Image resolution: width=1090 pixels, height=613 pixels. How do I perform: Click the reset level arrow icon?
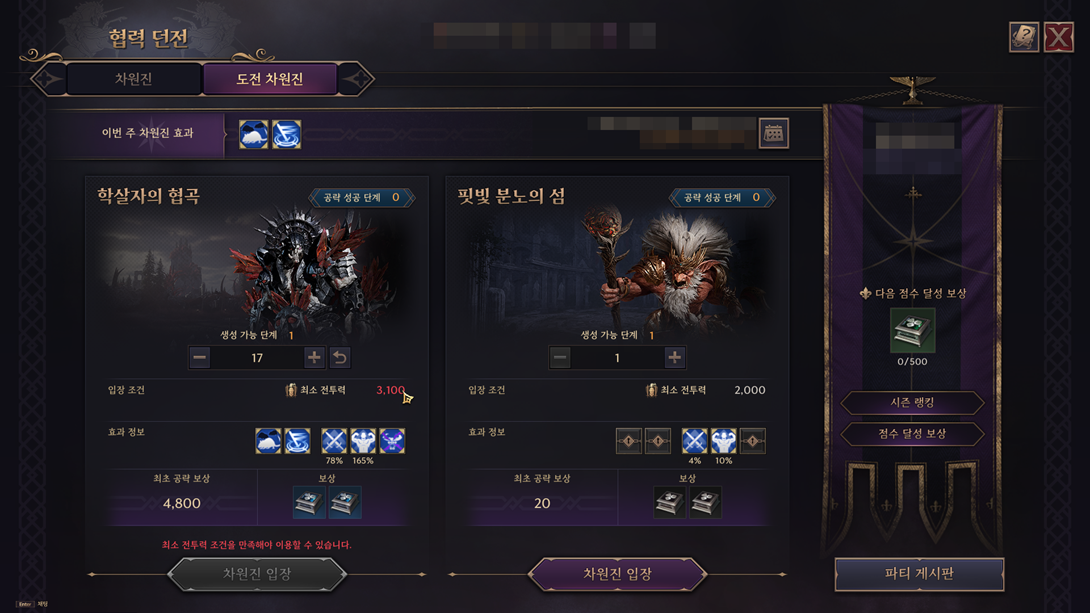tap(340, 358)
